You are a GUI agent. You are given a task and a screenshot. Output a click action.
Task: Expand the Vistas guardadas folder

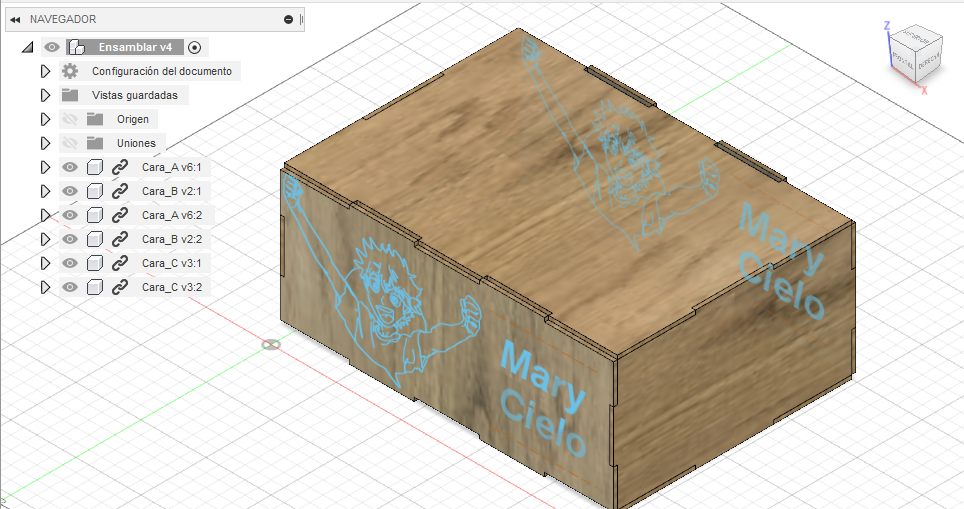point(45,95)
